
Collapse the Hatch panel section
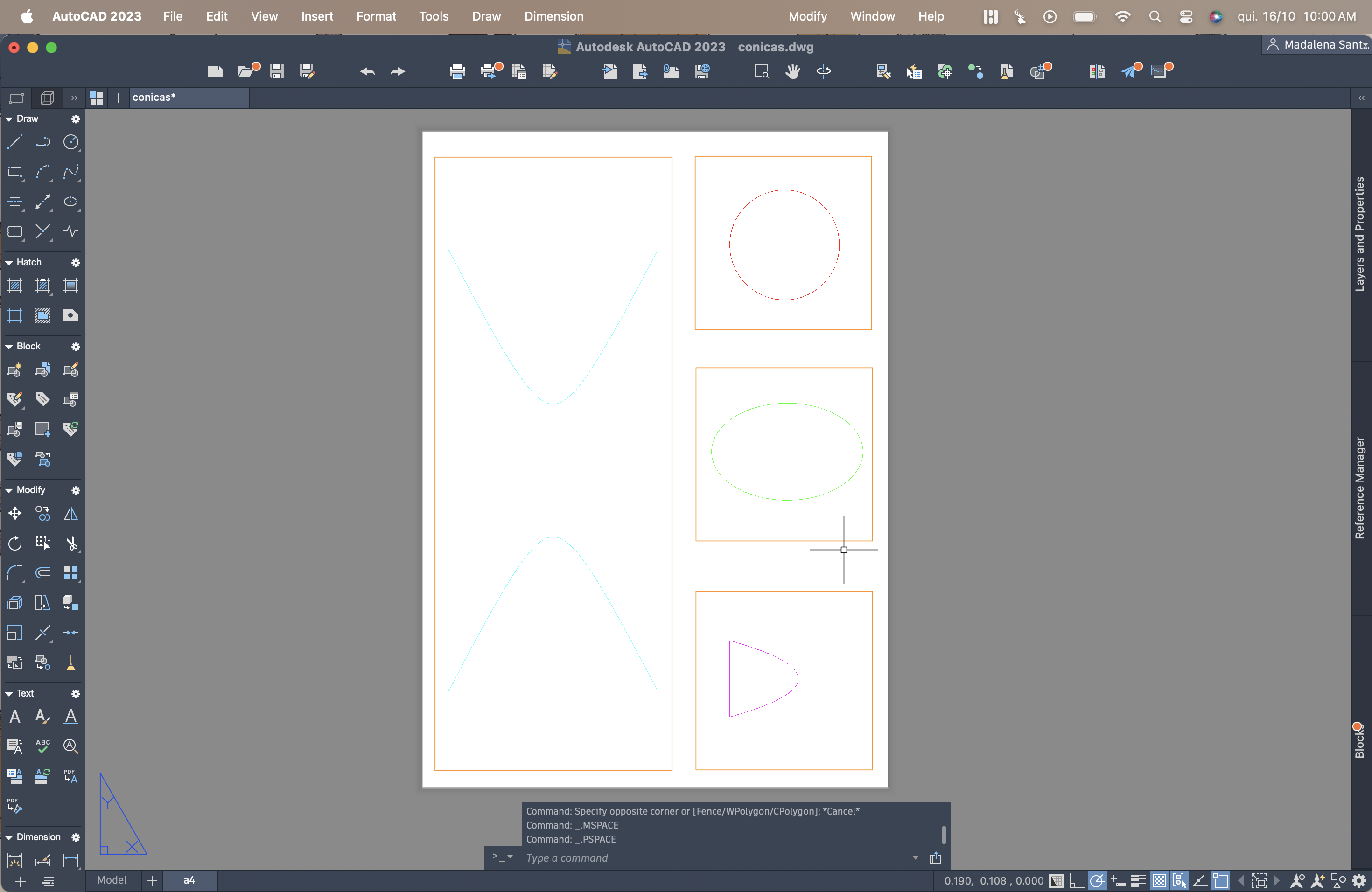point(9,263)
